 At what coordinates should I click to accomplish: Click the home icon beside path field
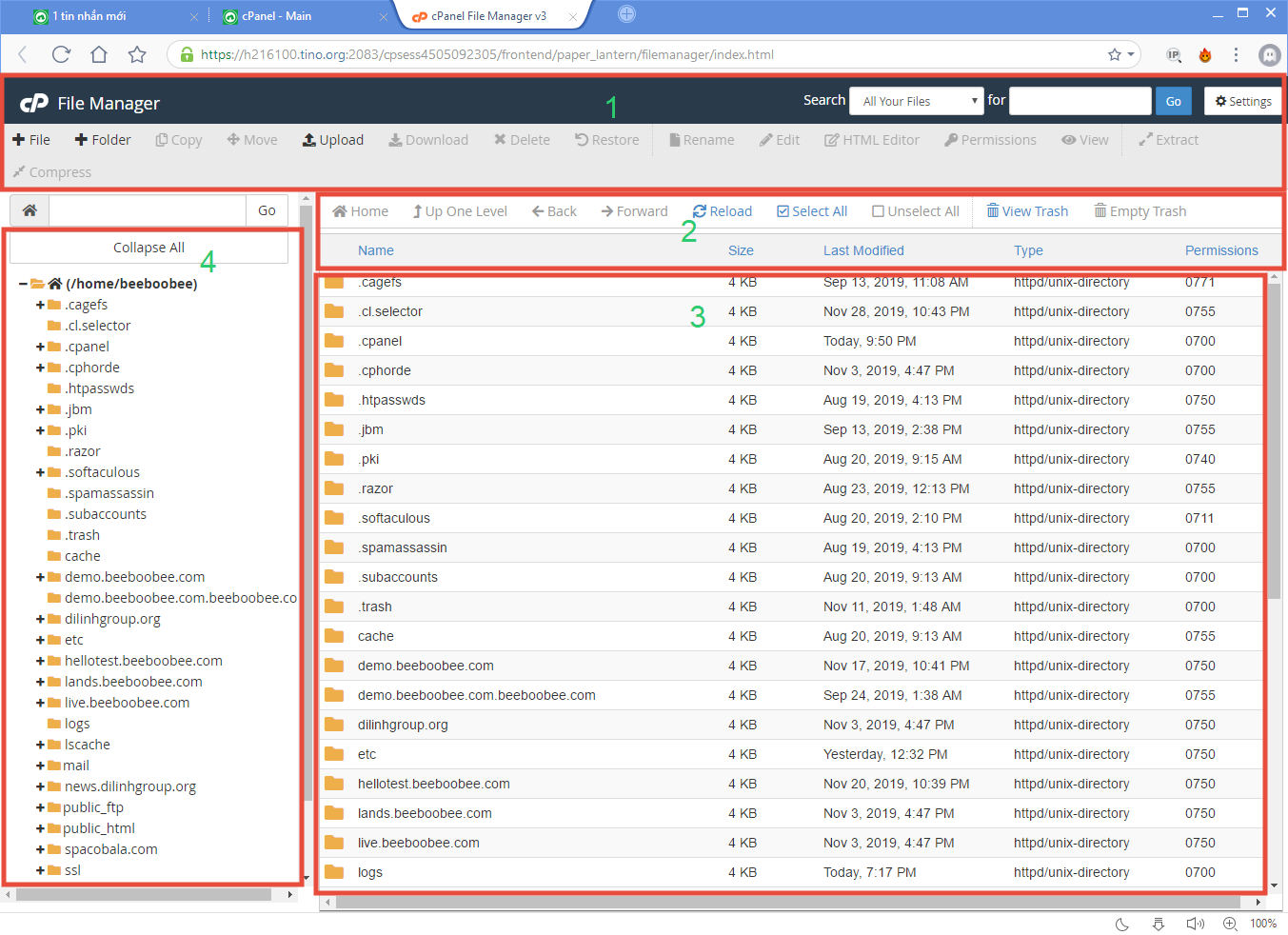pyautogui.click(x=30, y=210)
